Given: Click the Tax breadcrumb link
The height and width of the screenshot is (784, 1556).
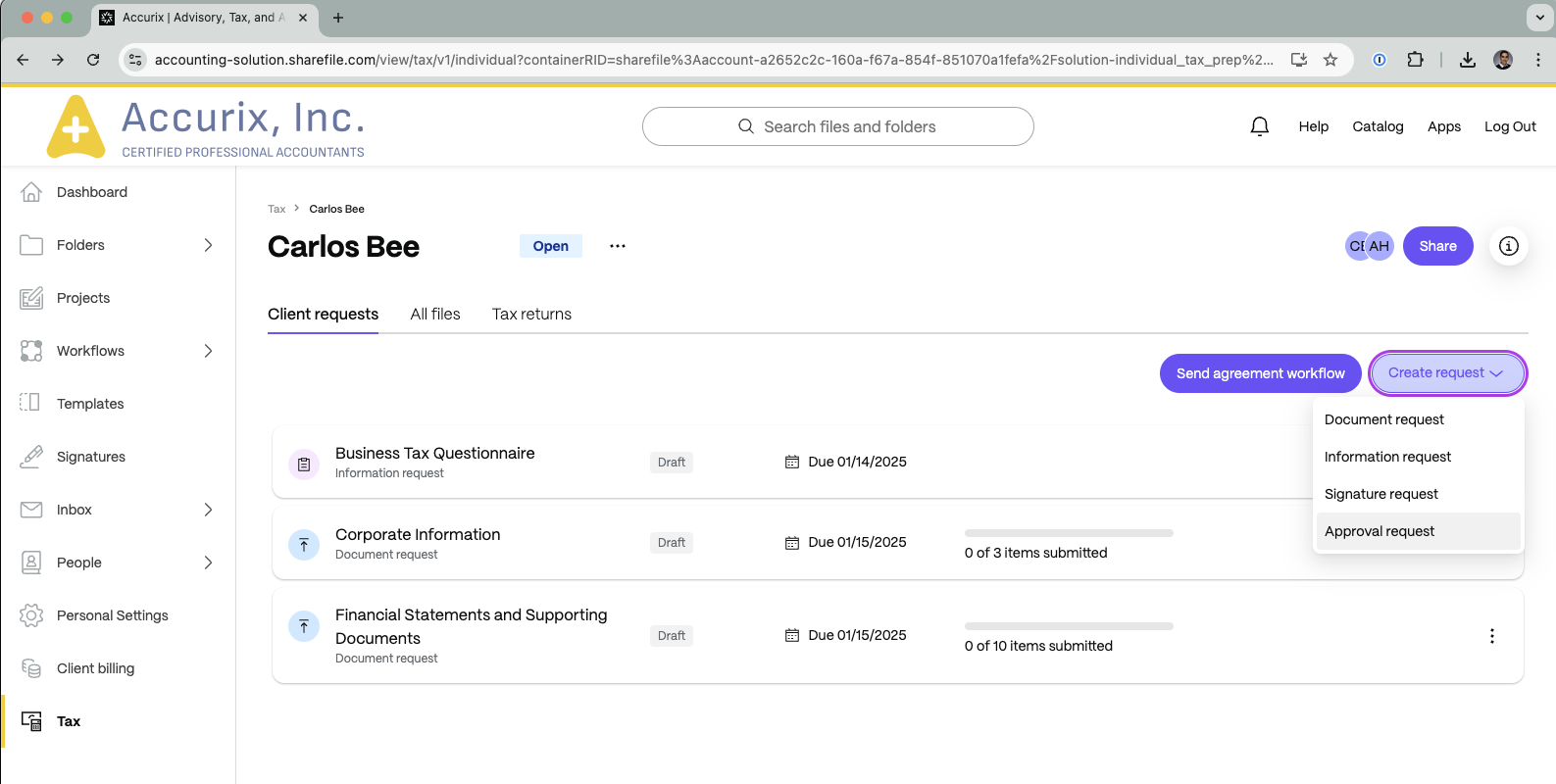Looking at the screenshot, I should 276,209.
